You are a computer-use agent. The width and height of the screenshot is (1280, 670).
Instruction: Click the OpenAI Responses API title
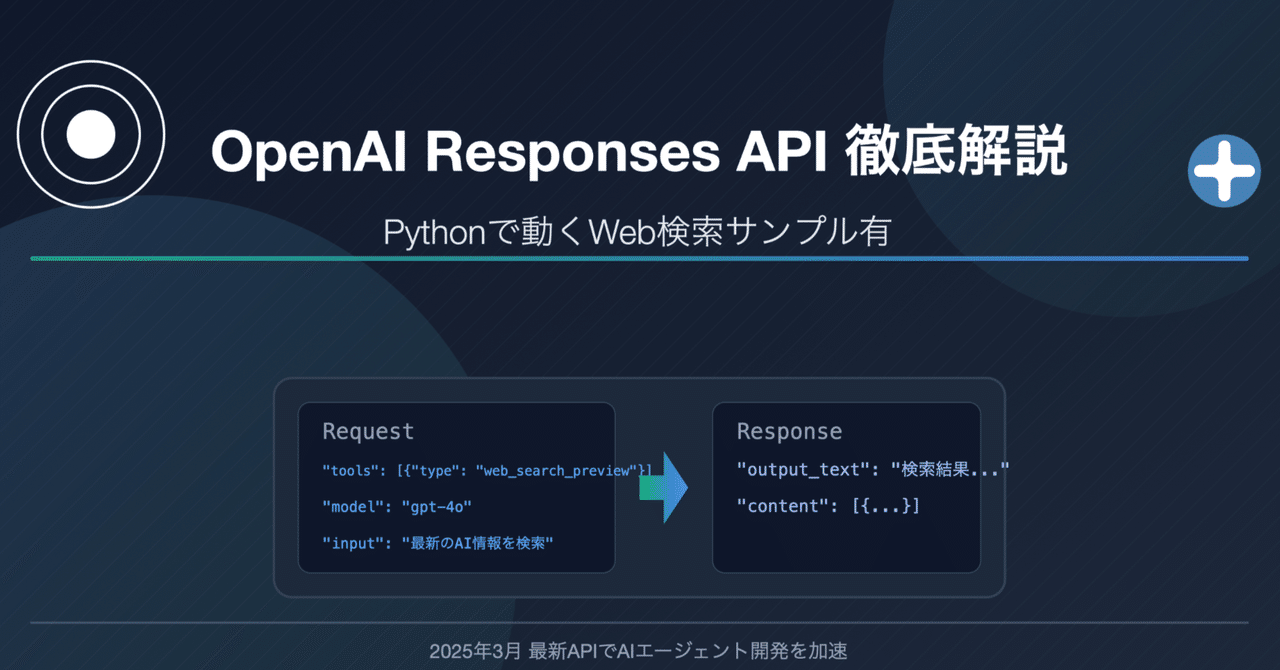click(640, 152)
